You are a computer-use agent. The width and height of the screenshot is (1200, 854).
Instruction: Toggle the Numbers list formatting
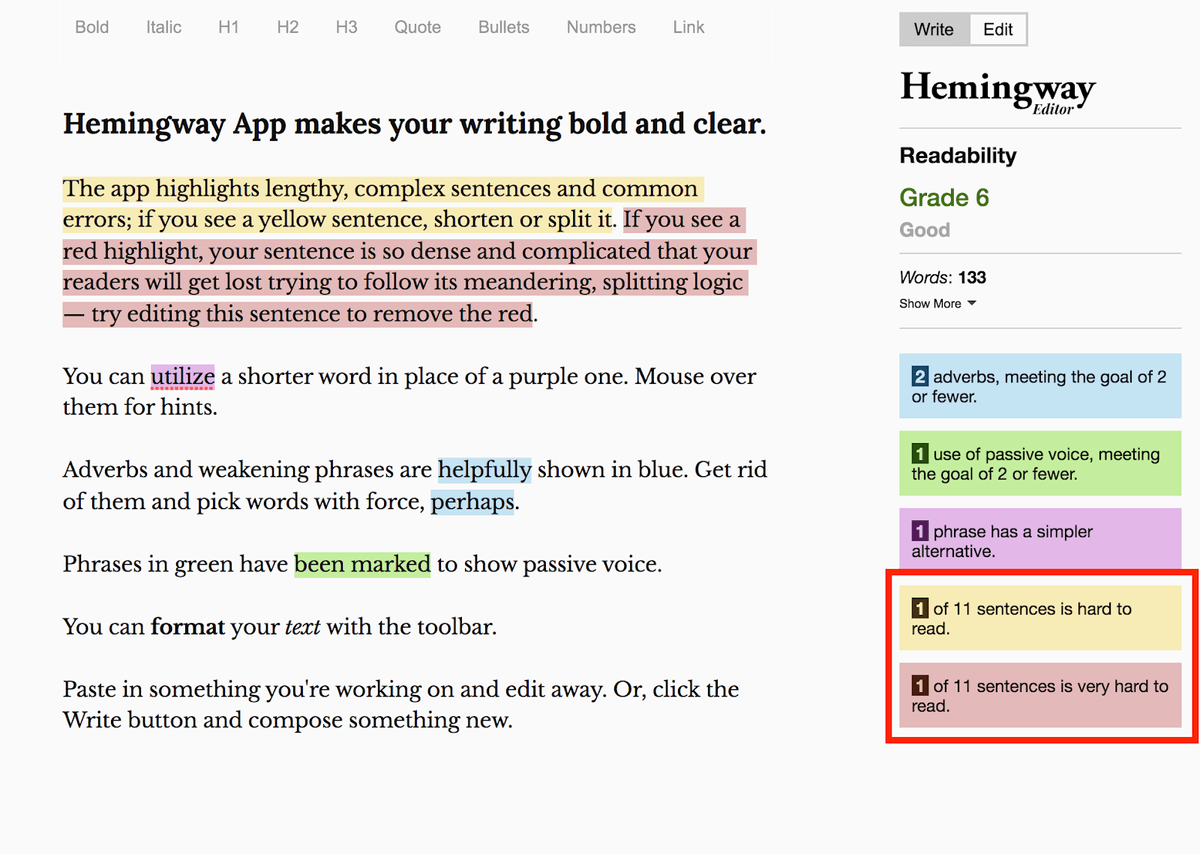(x=600, y=27)
